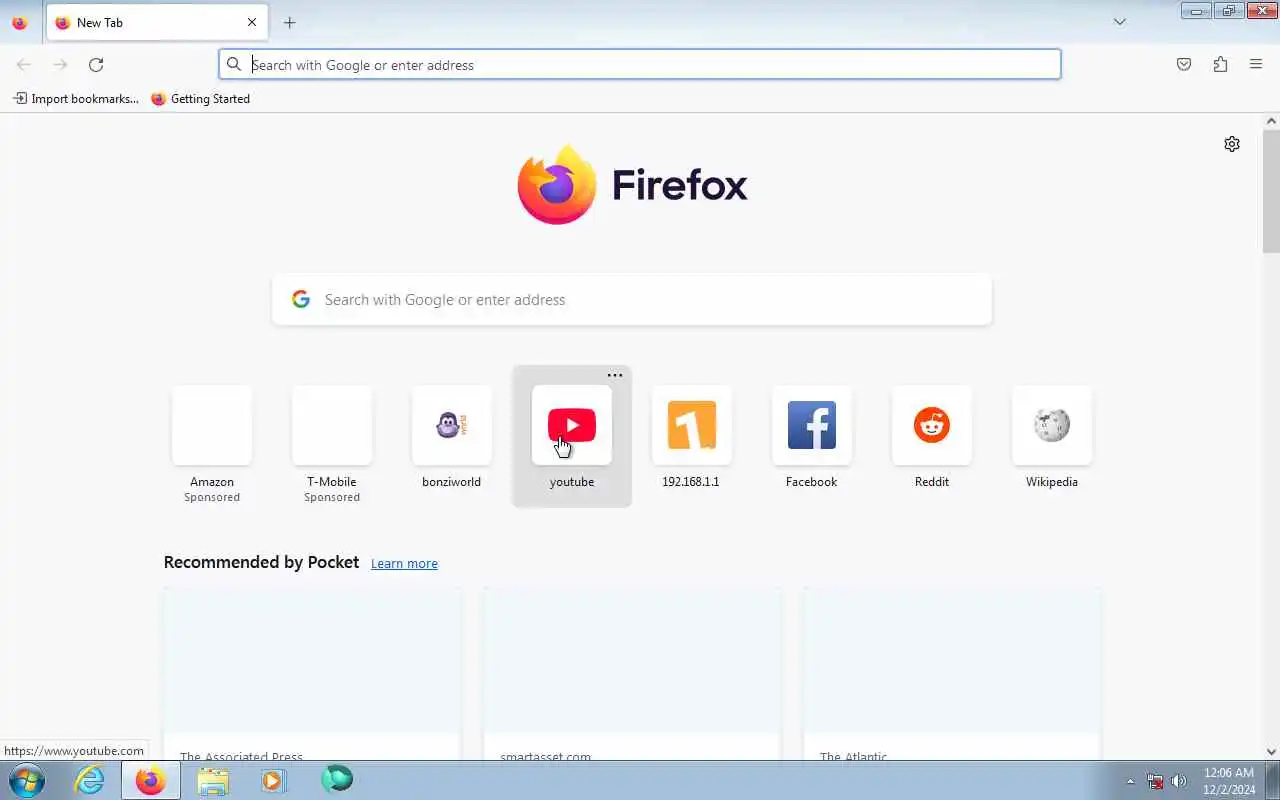Open The Associated Press story card

point(312,674)
